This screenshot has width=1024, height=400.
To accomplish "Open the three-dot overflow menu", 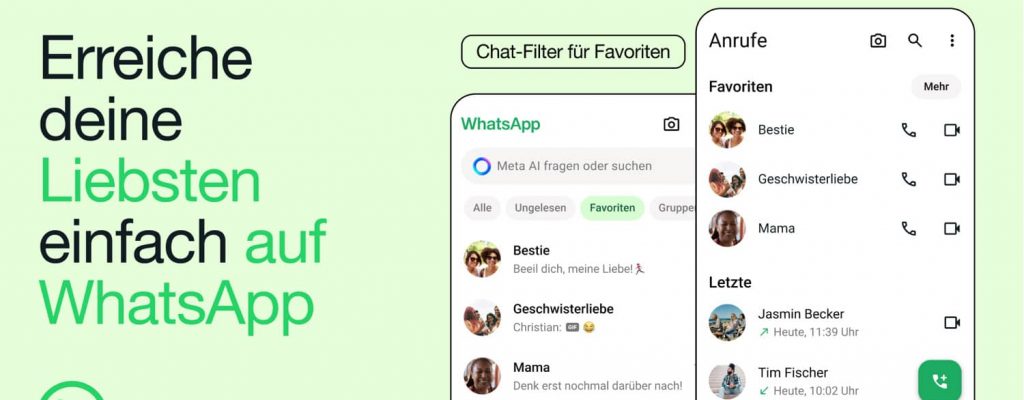I will click(x=952, y=41).
